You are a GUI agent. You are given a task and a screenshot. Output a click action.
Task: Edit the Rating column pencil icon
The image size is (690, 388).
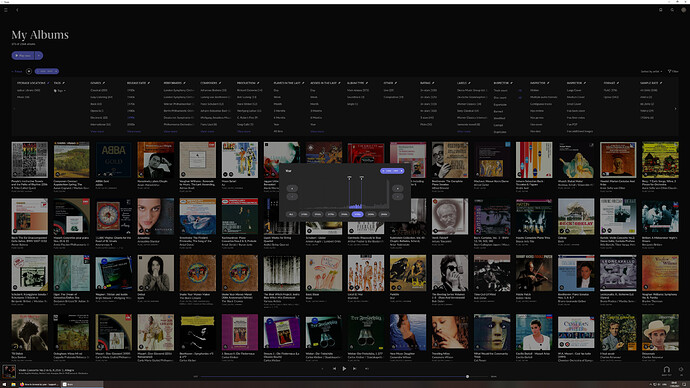tap(433, 83)
